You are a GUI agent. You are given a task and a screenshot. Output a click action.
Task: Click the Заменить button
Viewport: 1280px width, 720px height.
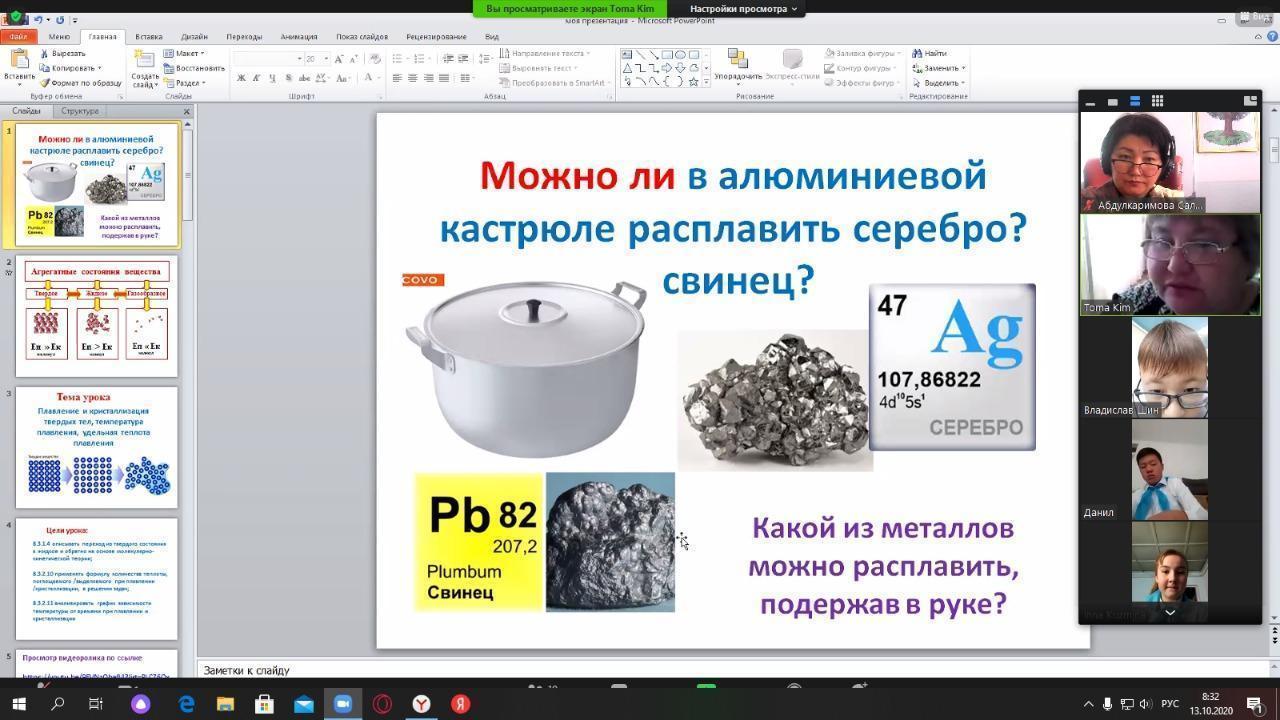pos(940,68)
